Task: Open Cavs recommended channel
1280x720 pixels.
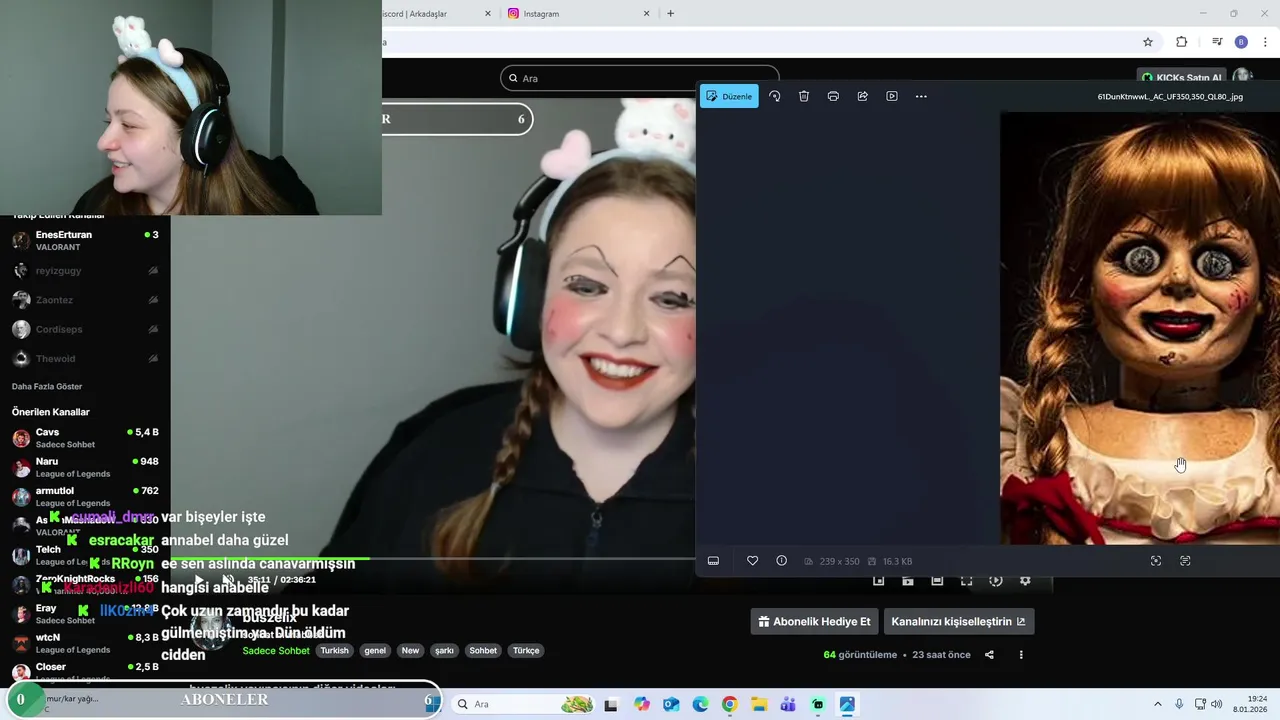Action: tap(85, 438)
